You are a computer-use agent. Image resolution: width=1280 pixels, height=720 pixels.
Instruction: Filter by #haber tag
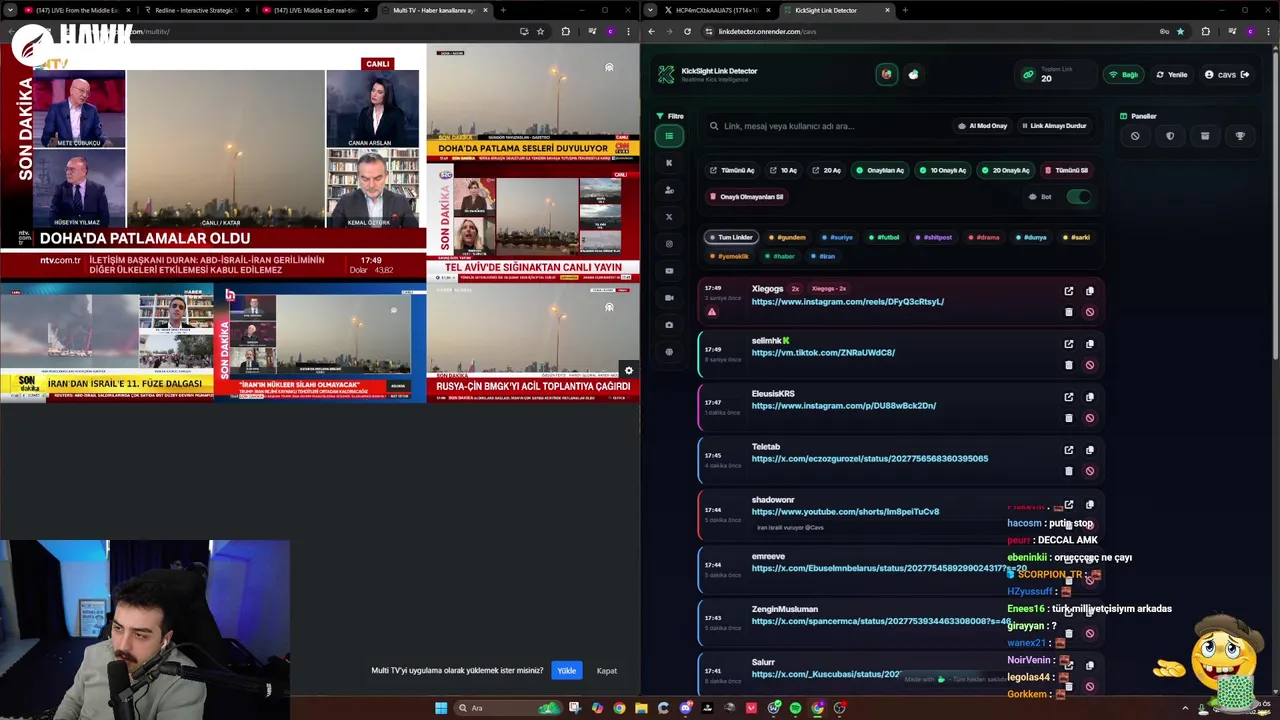pyautogui.click(x=779, y=256)
